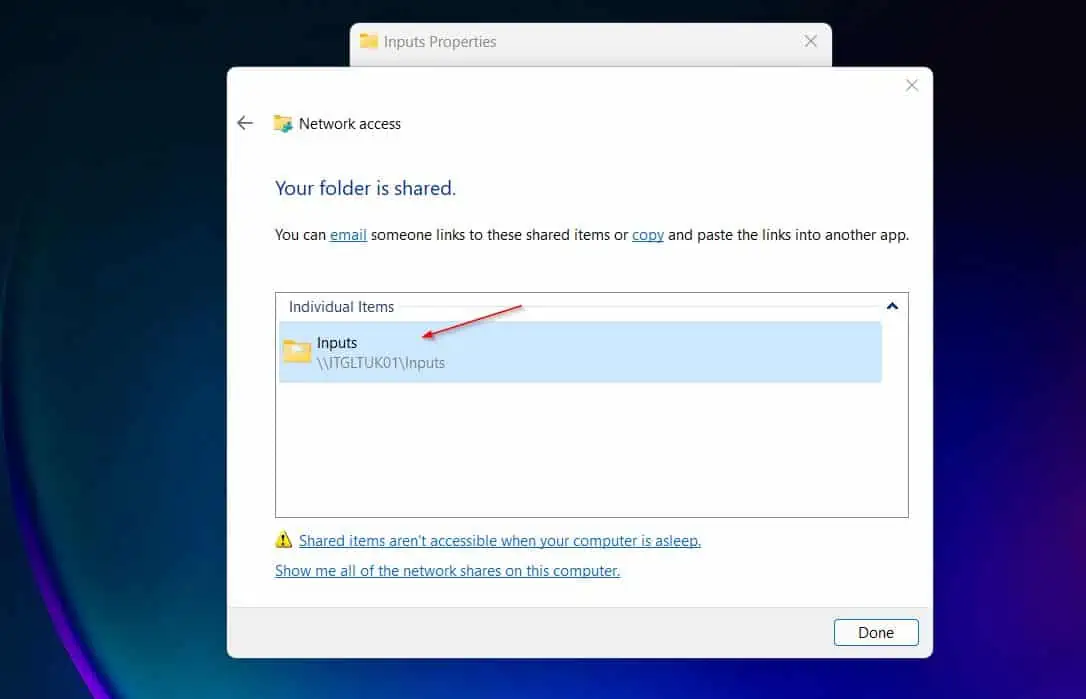Collapse the Individual Items group
Viewport: 1086px width, 699px height.
(x=892, y=306)
